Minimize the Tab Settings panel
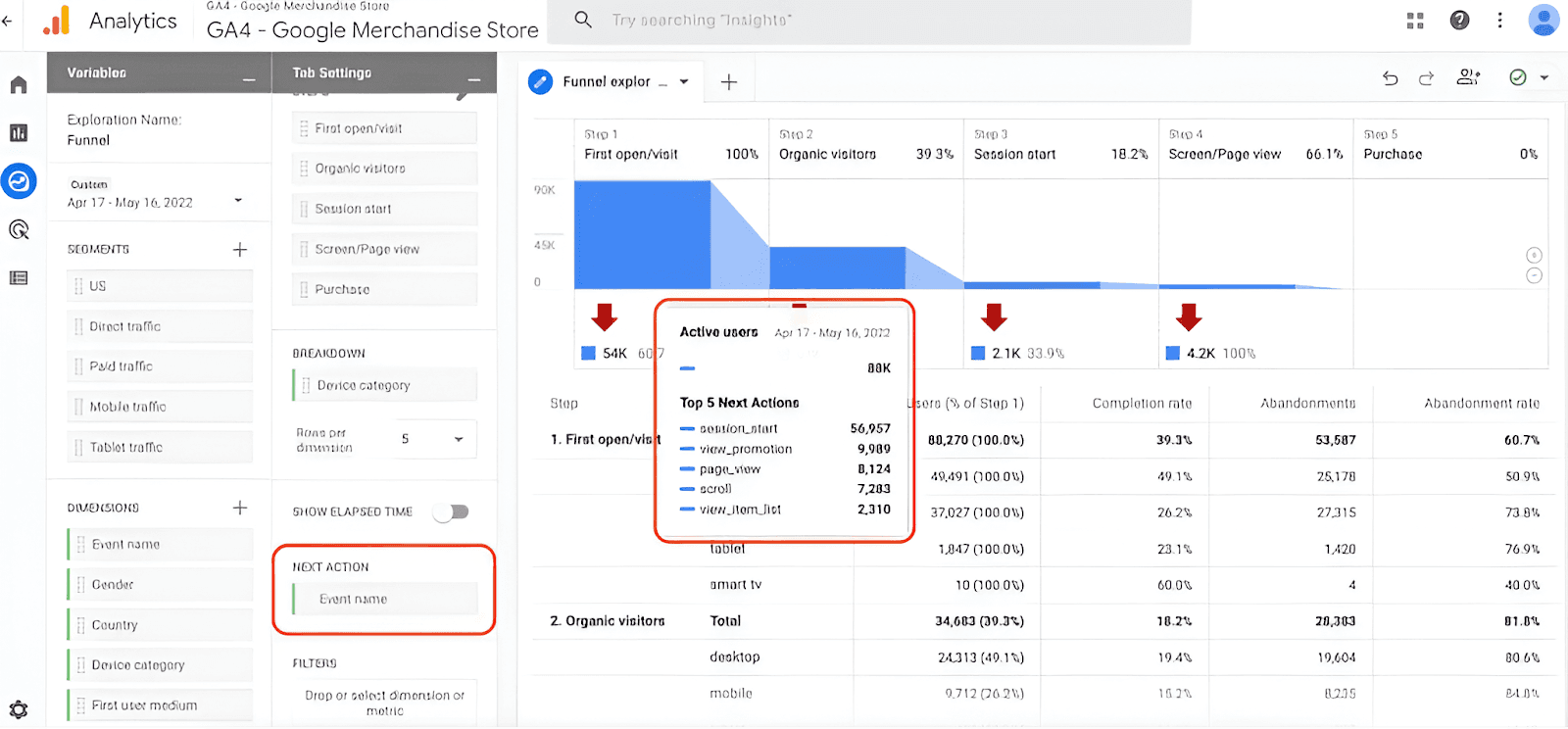 (474, 78)
